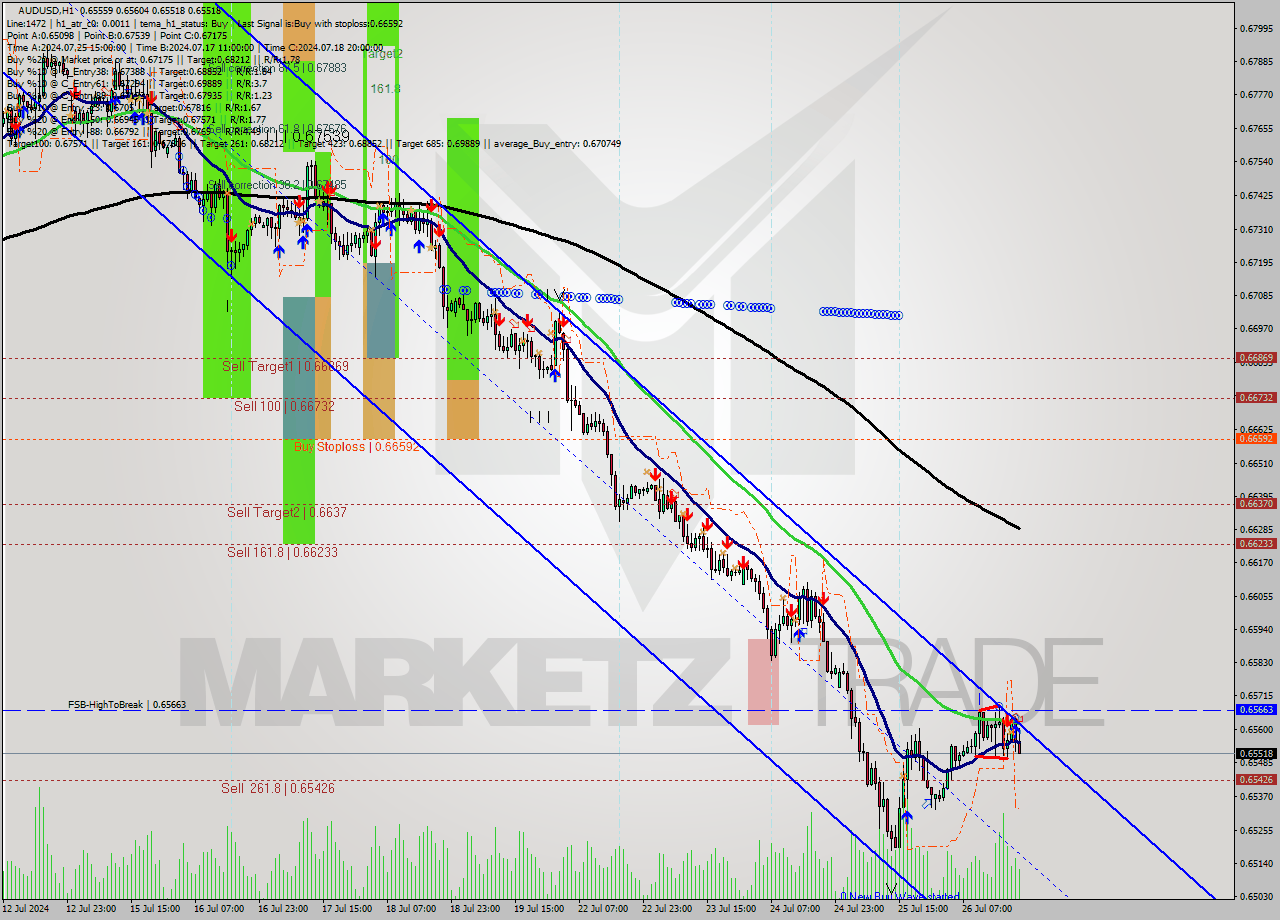Click the 25 Jul 15:00 time label
Screen dimensions: 1280x920
tap(923, 909)
